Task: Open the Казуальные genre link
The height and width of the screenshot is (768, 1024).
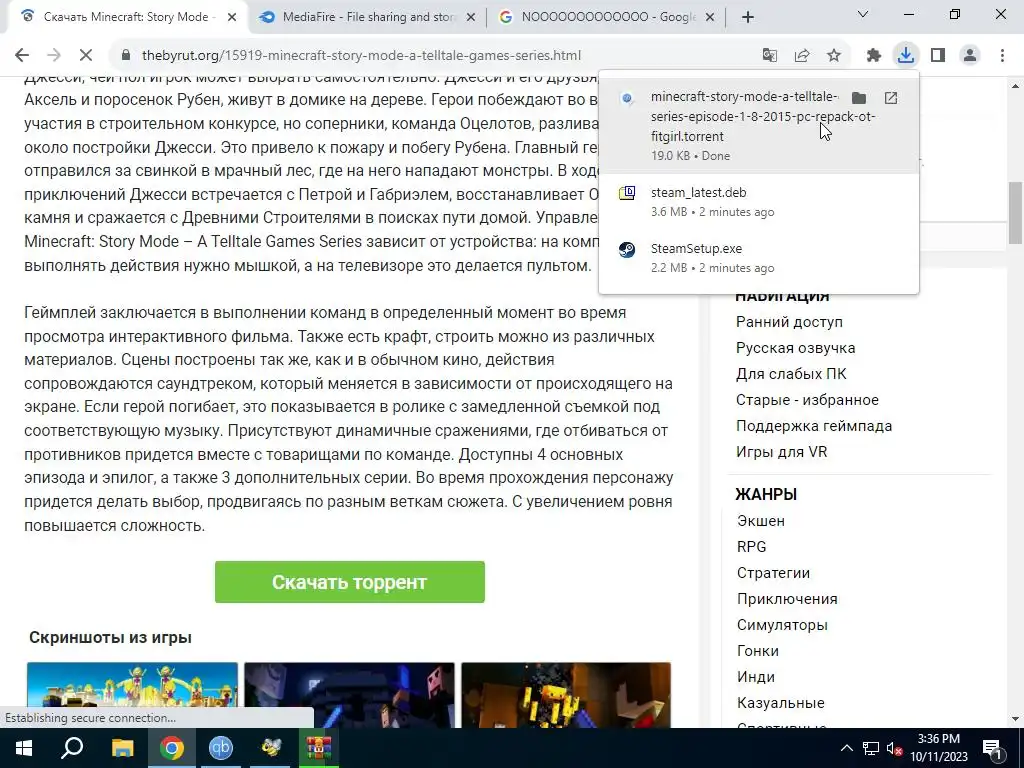Action: point(780,703)
